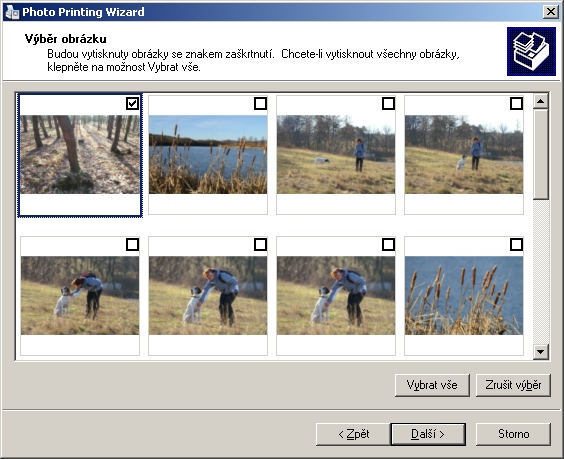
Task: Tick checkbox of woman and distant dog photo
Action: point(388,104)
